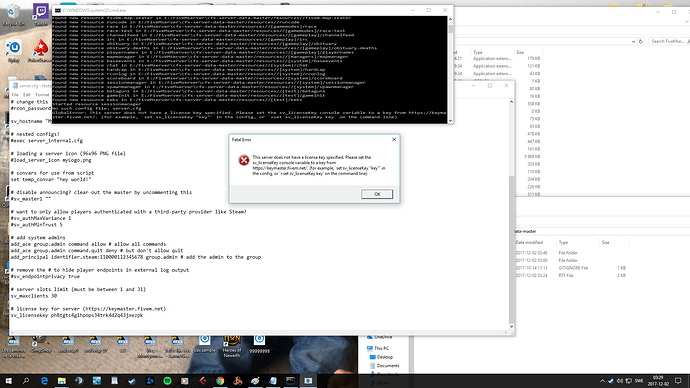Sort by Type column in lower Explorer

pyautogui.click(x=563, y=242)
